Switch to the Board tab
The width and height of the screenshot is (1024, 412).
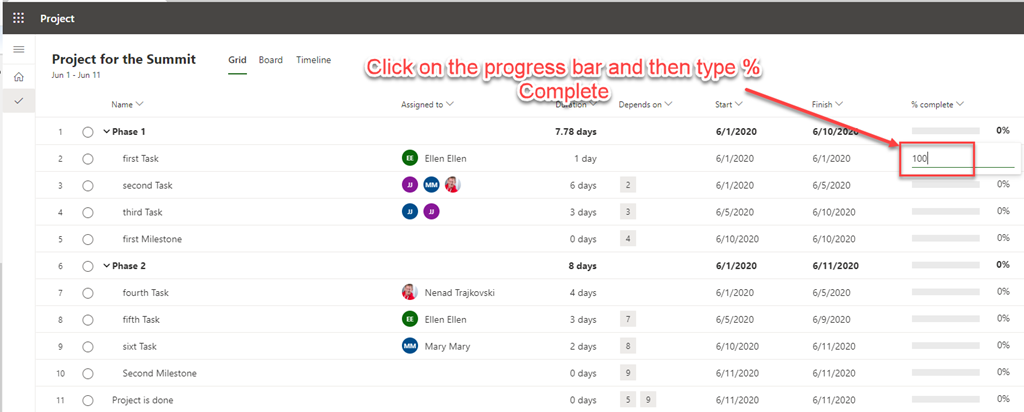(270, 60)
